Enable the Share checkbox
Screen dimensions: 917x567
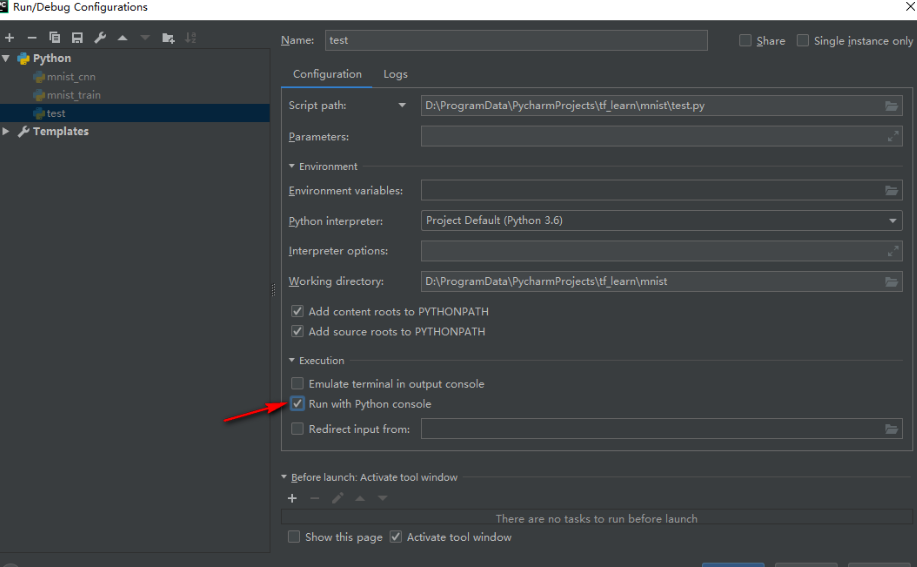point(745,40)
